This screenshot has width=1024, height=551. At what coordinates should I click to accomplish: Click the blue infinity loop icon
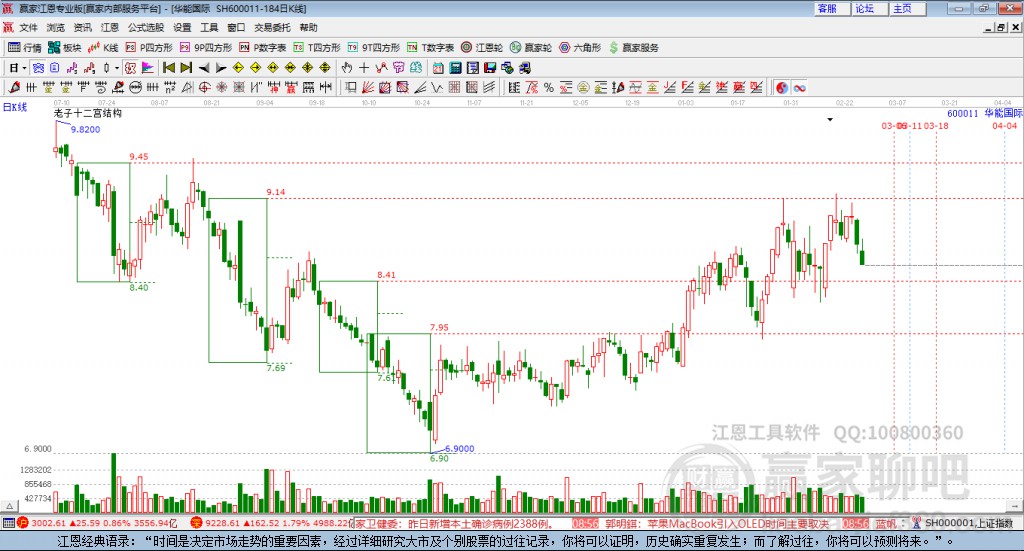pyautogui.click(x=799, y=87)
